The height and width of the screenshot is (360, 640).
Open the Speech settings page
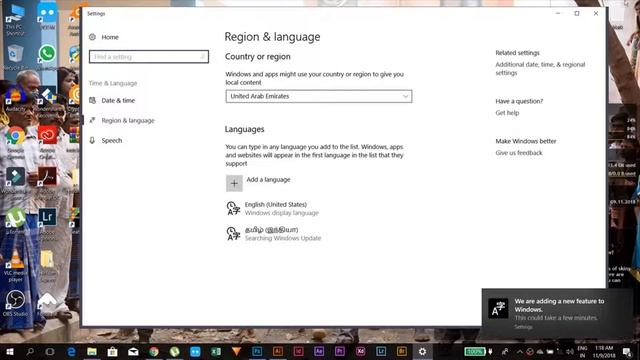click(111, 140)
